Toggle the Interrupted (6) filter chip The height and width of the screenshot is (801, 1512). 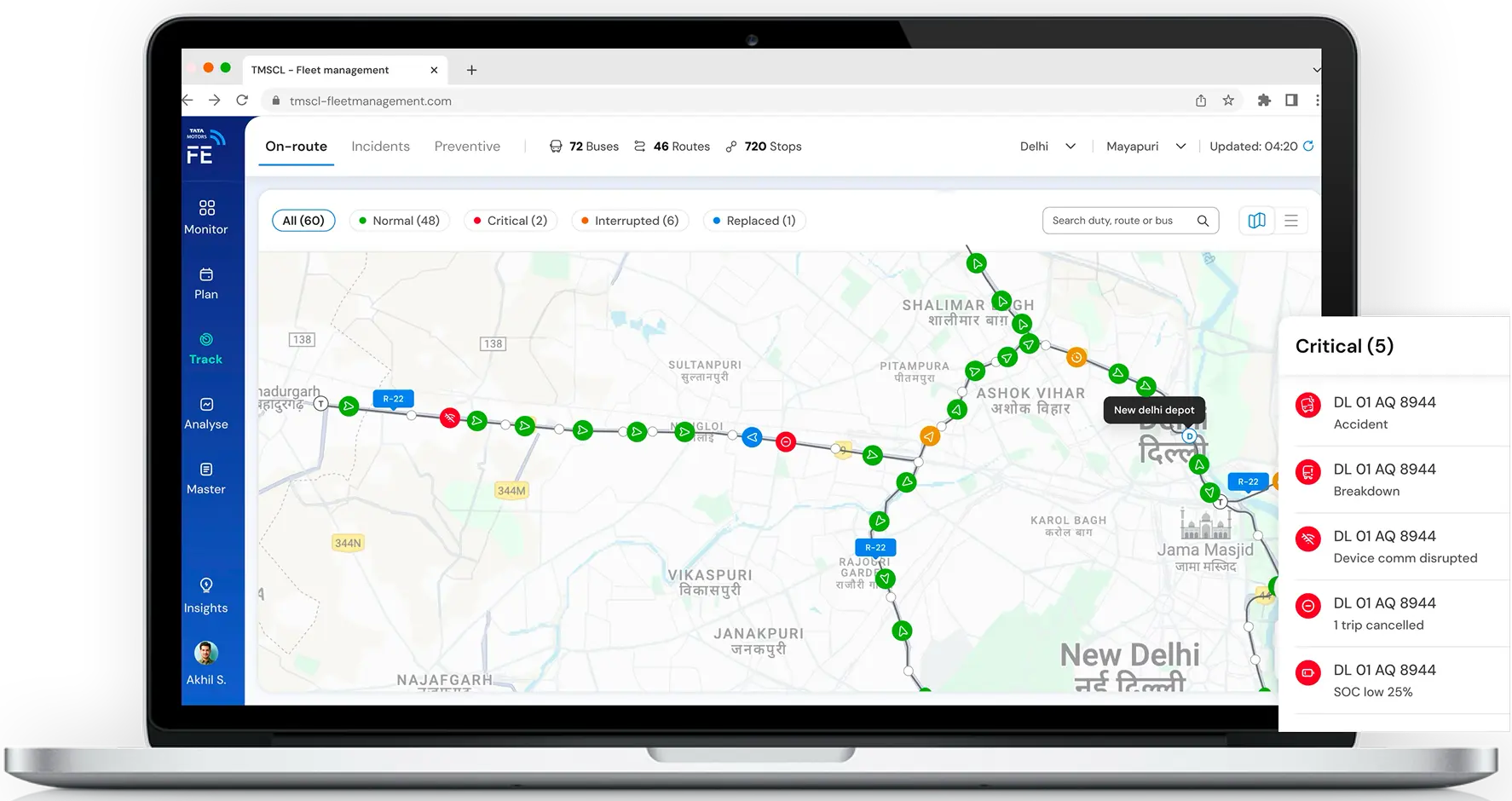point(630,220)
